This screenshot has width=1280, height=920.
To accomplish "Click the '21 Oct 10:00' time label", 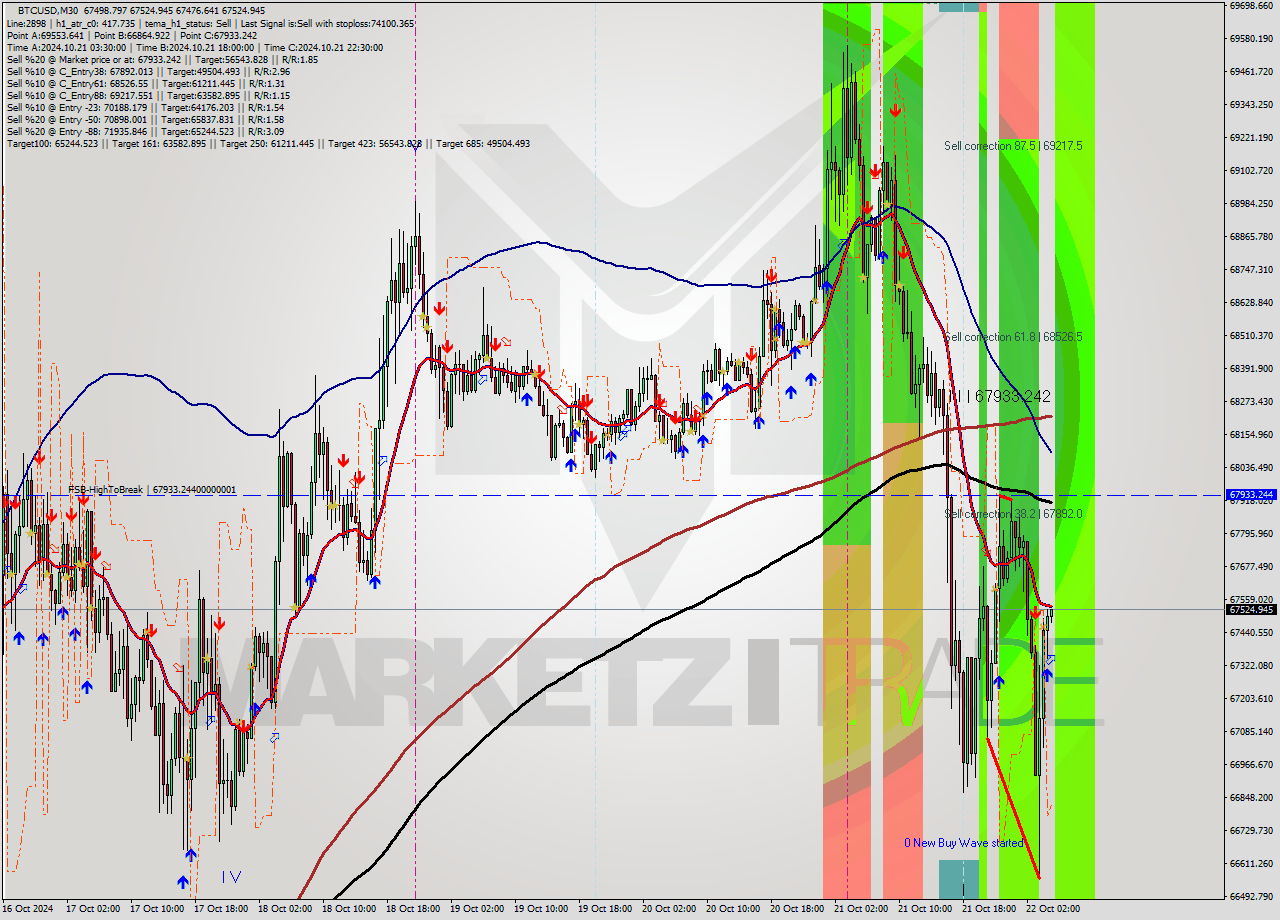I will [925, 909].
